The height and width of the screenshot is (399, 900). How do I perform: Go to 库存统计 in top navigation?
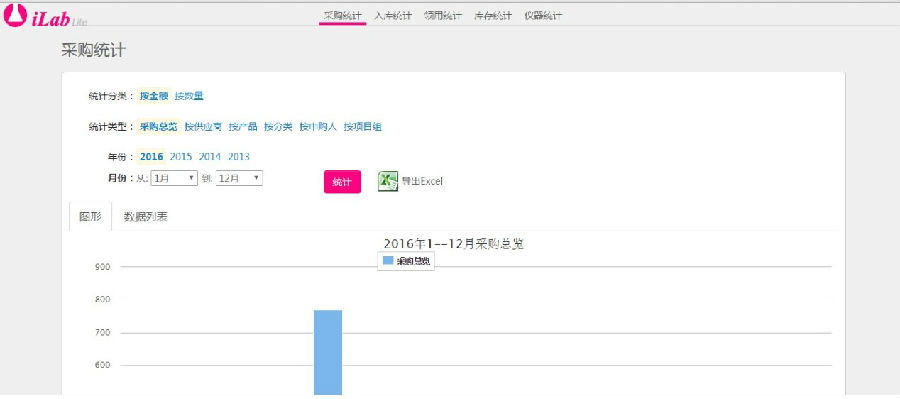(x=492, y=16)
